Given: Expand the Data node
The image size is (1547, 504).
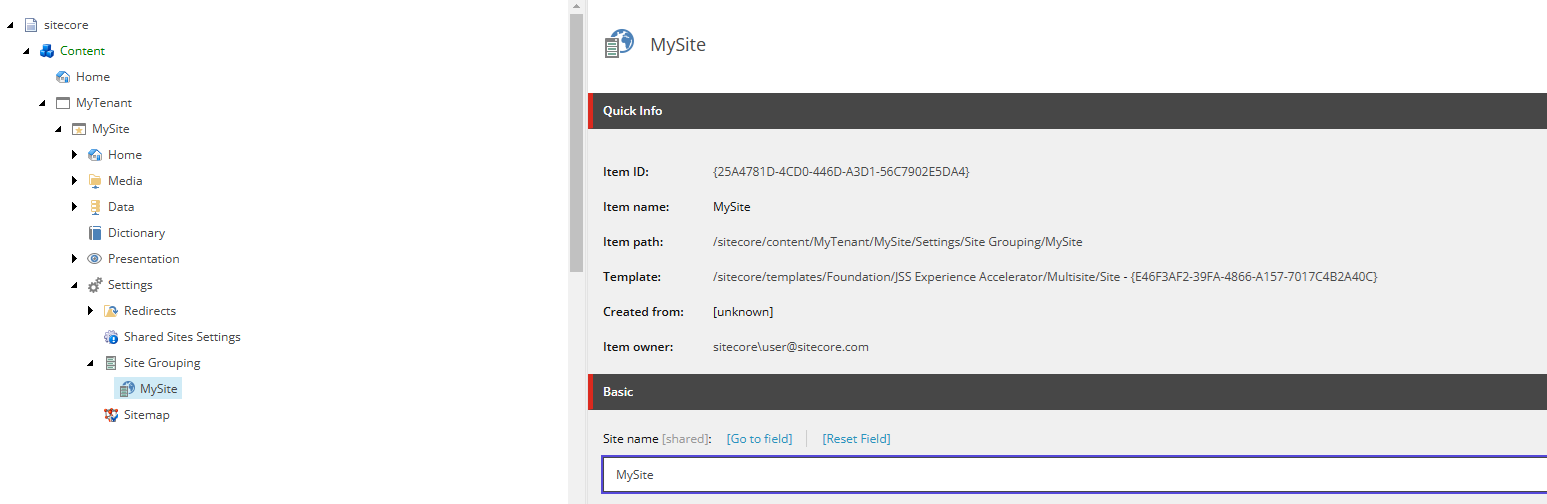Looking at the screenshot, I should click(x=75, y=206).
